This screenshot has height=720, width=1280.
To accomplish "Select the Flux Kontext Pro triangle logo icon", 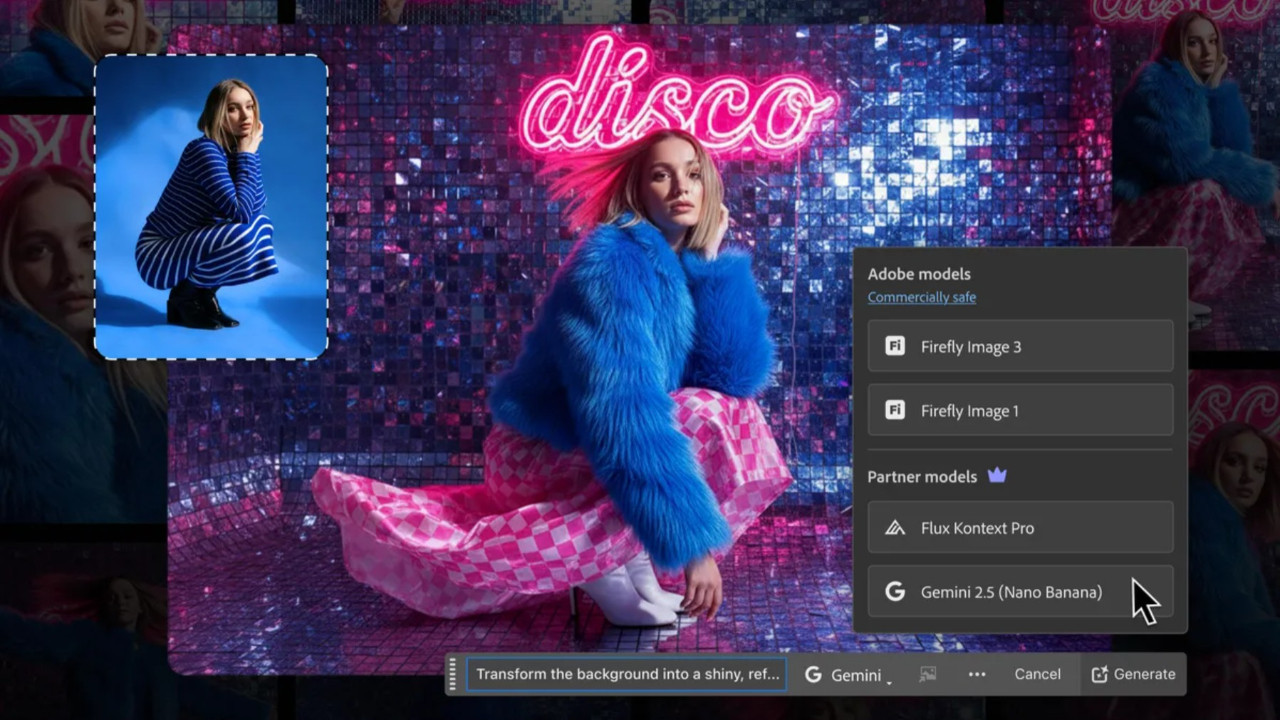I will point(895,528).
